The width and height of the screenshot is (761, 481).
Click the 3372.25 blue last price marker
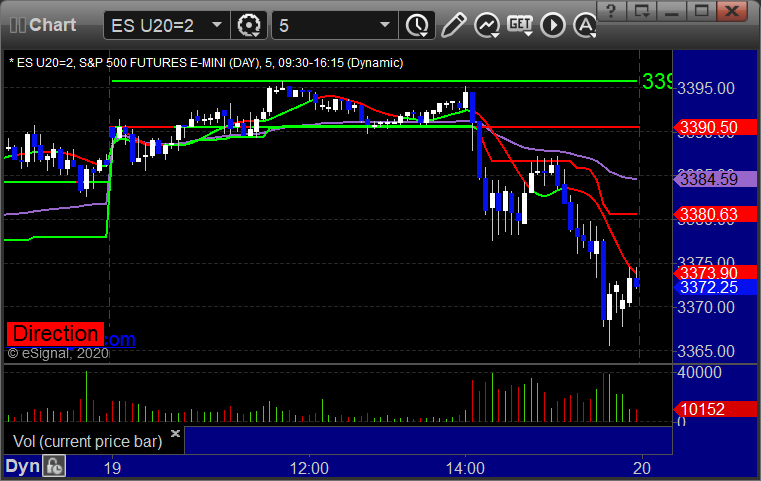click(x=715, y=287)
